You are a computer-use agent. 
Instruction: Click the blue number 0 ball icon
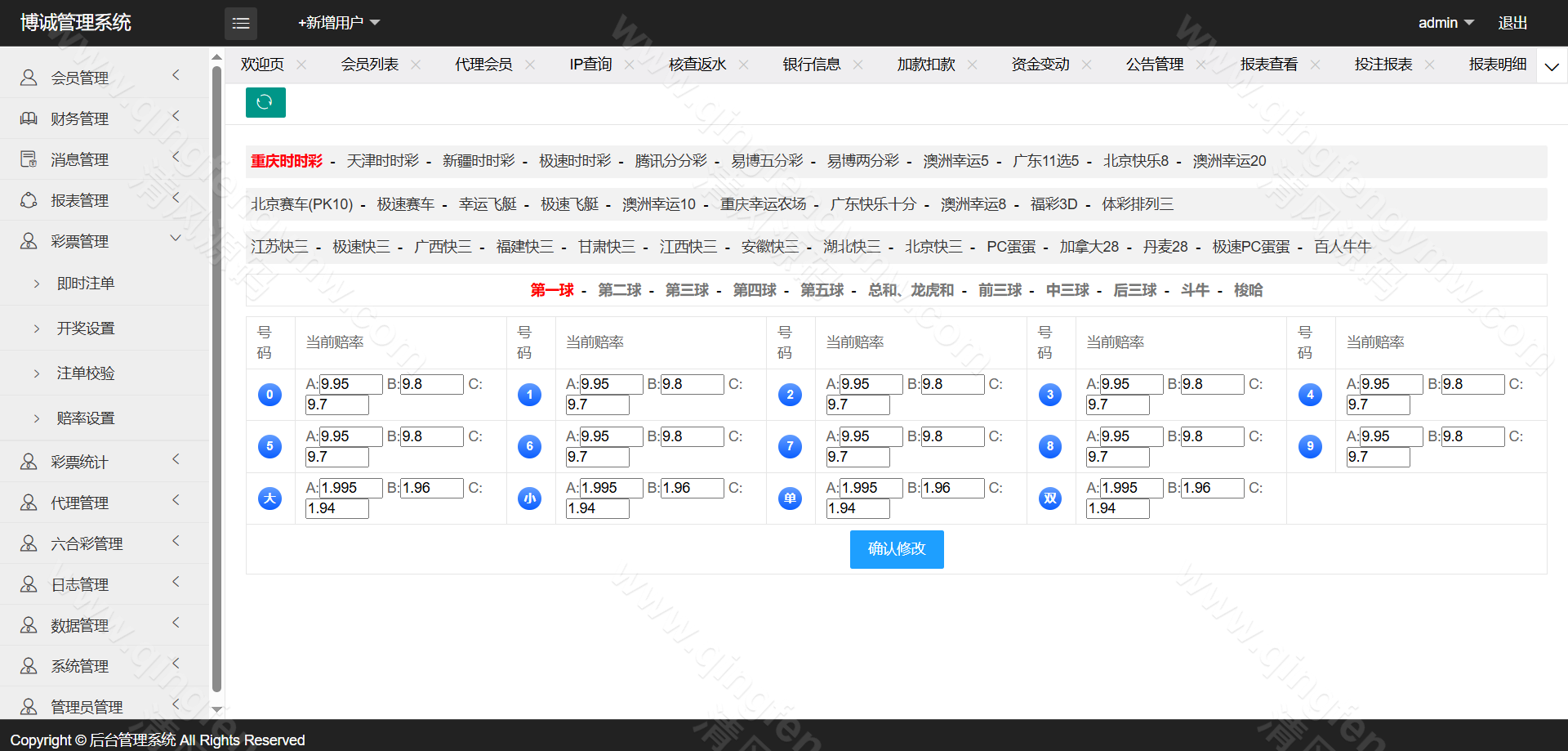(269, 395)
